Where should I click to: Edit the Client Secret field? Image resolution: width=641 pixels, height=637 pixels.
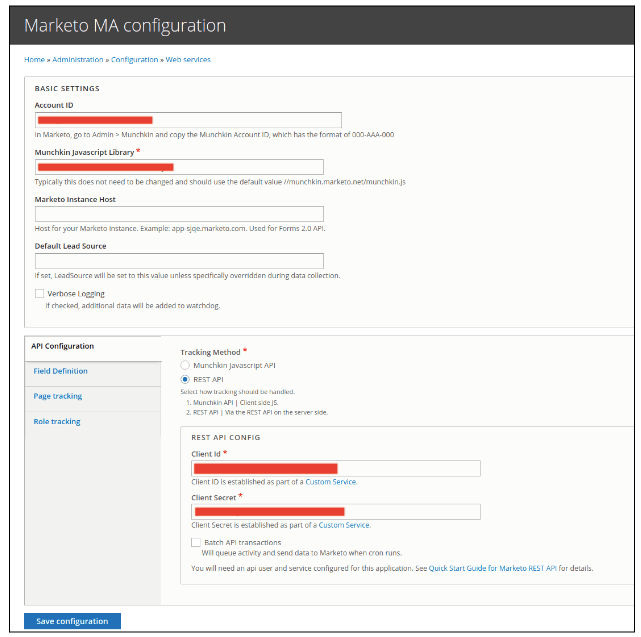point(336,512)
